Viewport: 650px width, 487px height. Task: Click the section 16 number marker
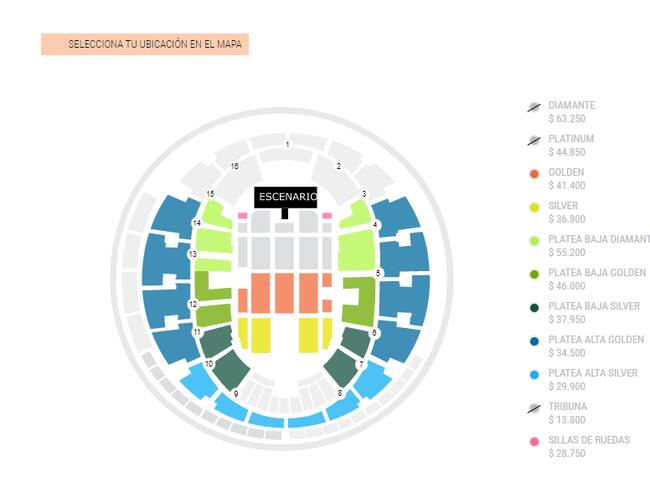pos(235,166)
